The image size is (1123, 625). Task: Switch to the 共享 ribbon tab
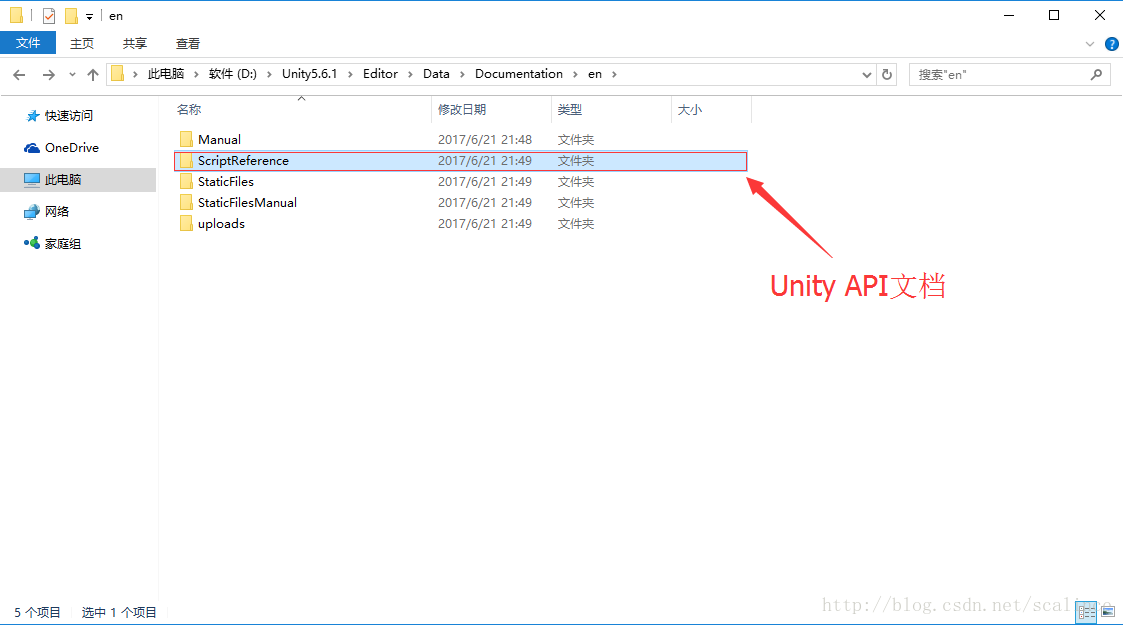tap(135, 44)
